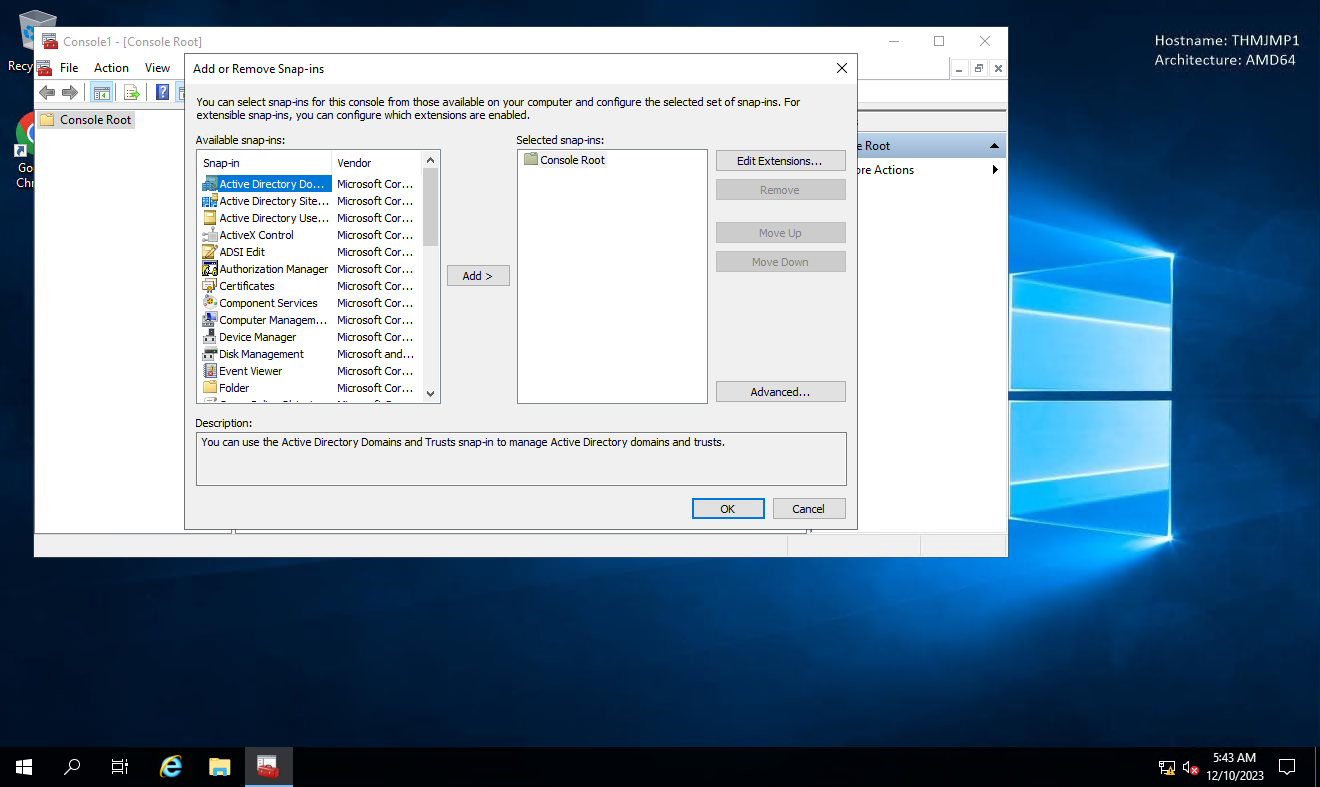This screenshot has height=787, width=1320.
Task: Select Console Root in Selected snap-ins list
Action: coord(564,160)
